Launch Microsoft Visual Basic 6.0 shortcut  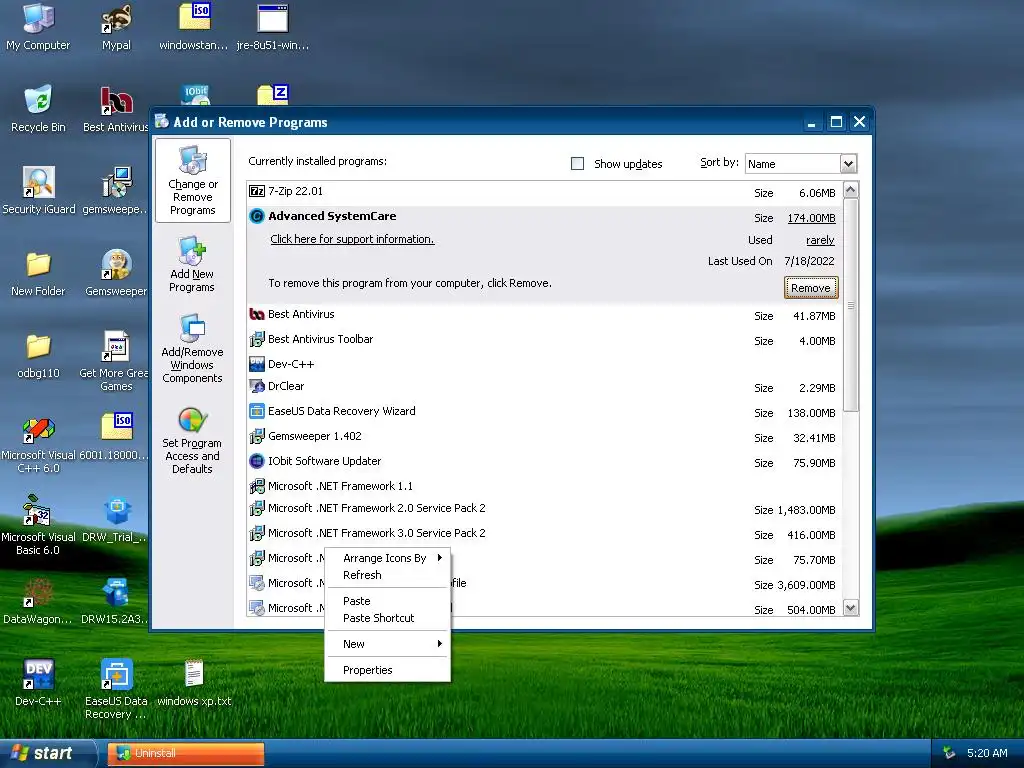38,526
